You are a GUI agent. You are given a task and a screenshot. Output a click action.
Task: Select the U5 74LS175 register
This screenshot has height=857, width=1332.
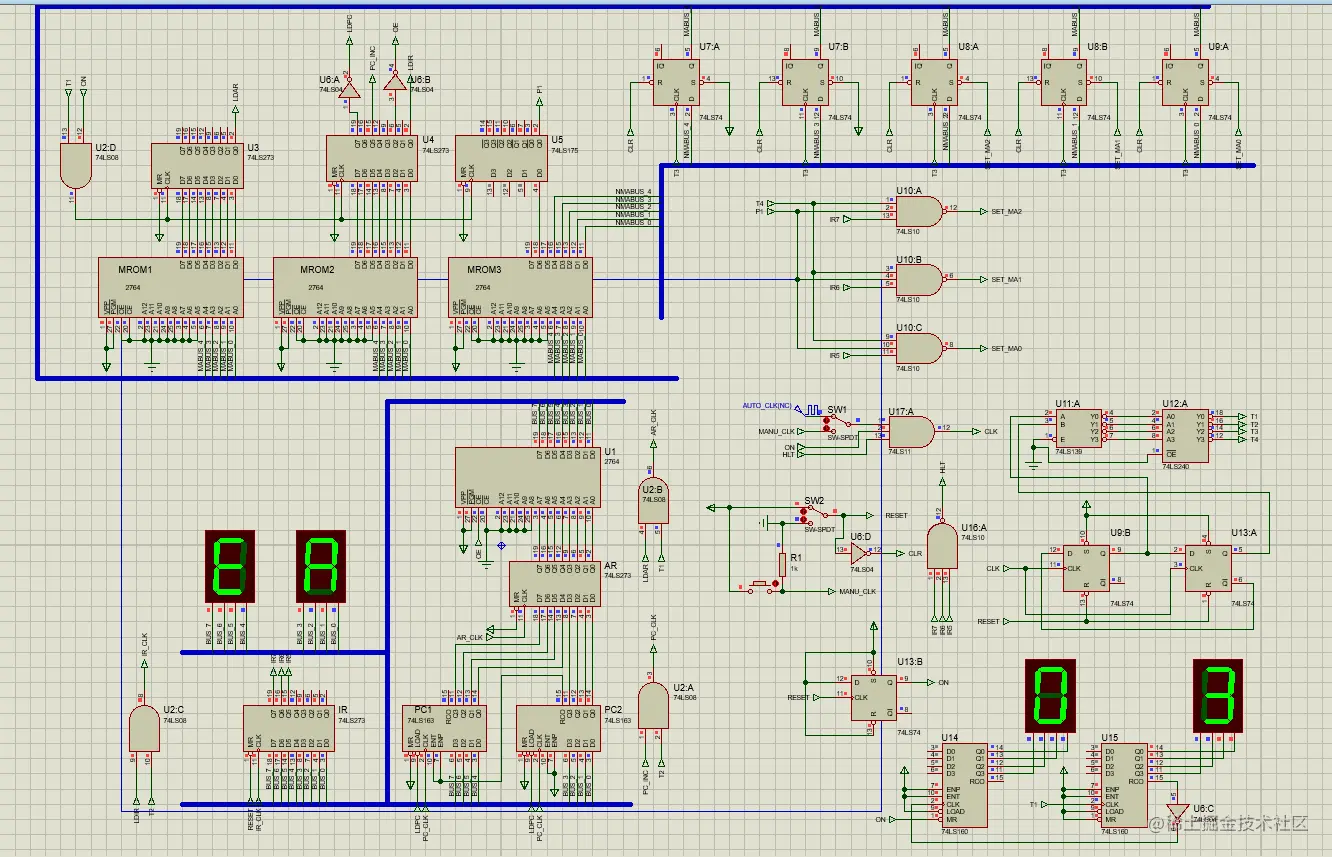[x=501, y=158]
